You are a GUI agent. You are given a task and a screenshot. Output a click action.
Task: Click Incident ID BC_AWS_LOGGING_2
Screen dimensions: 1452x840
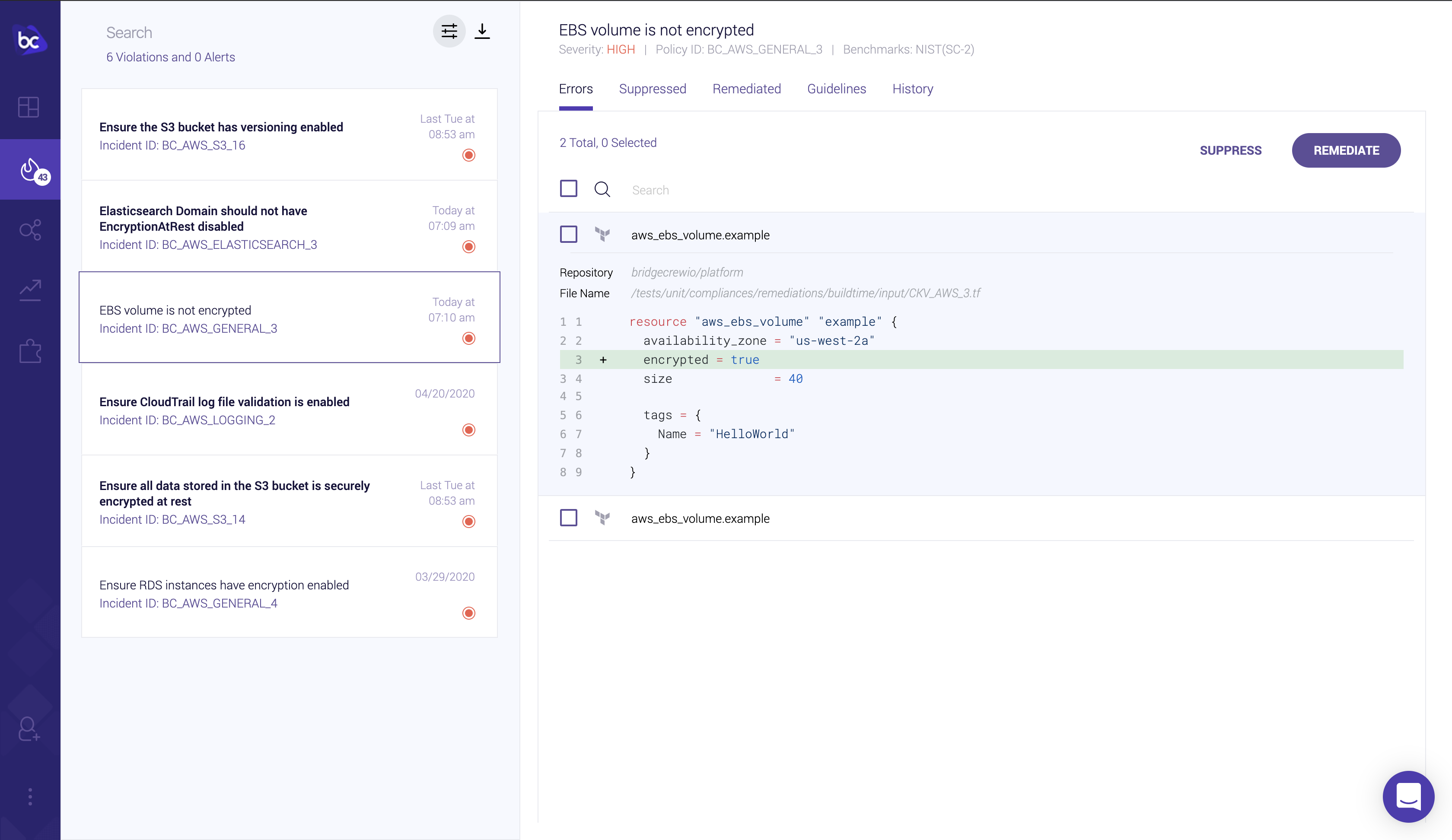click(x=187, y=420)
